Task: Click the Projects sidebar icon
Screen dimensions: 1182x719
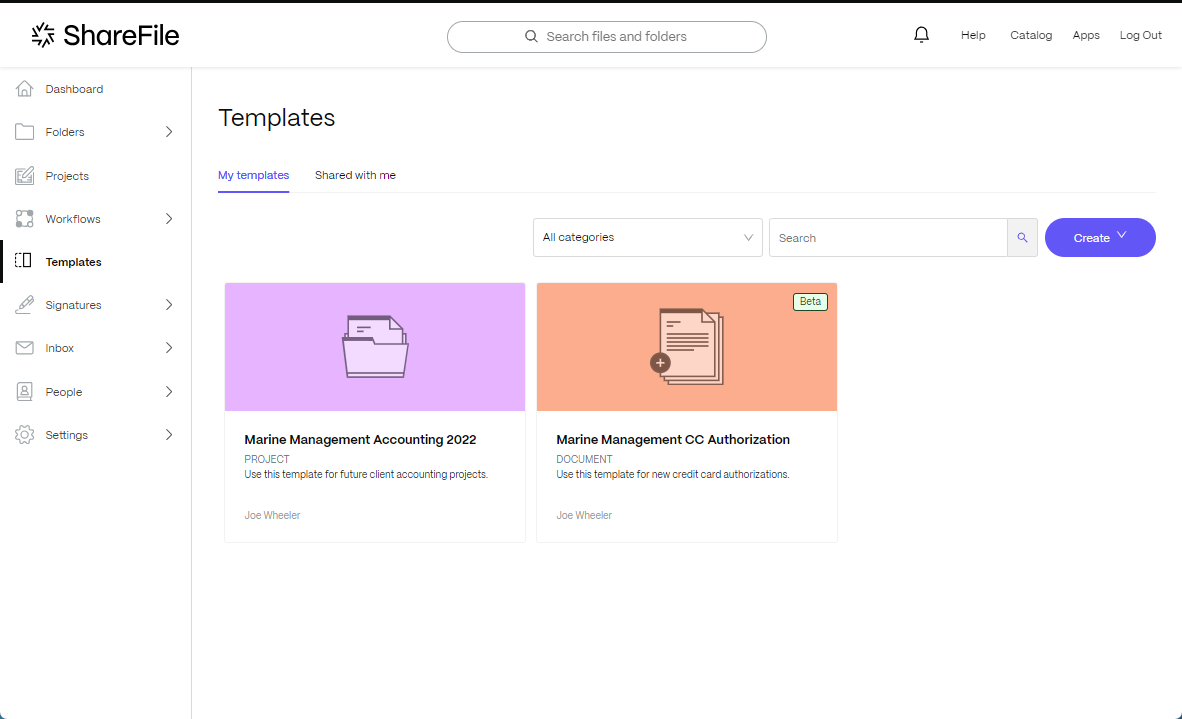Action: click(x=24, y=176)
